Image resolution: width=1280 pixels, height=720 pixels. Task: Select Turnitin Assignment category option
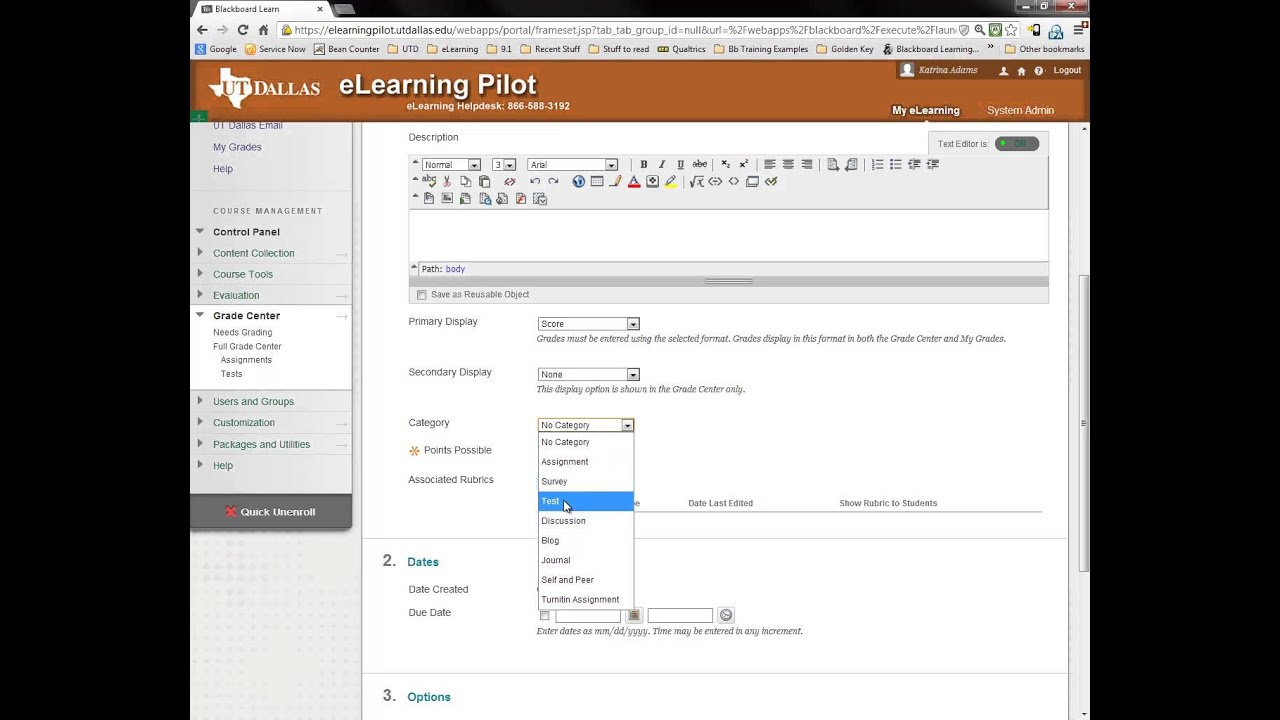tap(586, 600)
